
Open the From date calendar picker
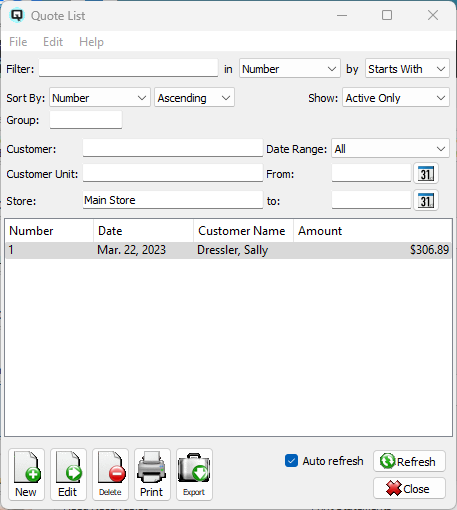pos(426,173)
